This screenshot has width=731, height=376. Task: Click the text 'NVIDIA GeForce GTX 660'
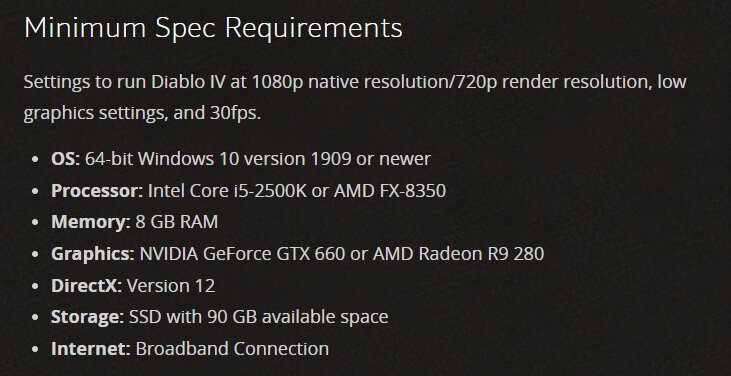coord(242,254)
